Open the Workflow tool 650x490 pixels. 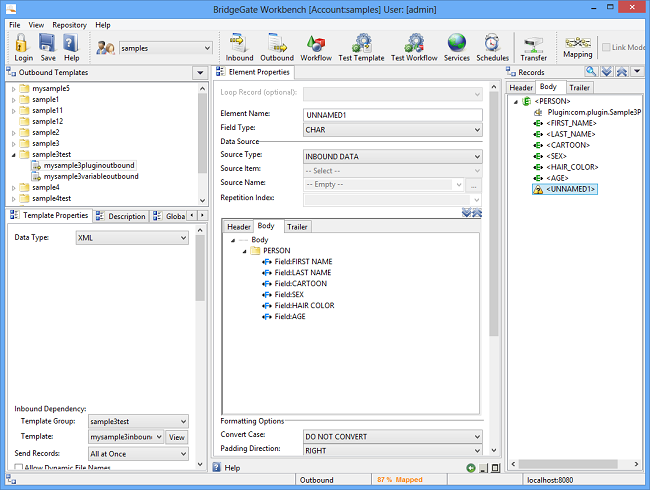[x=316, y=47]
